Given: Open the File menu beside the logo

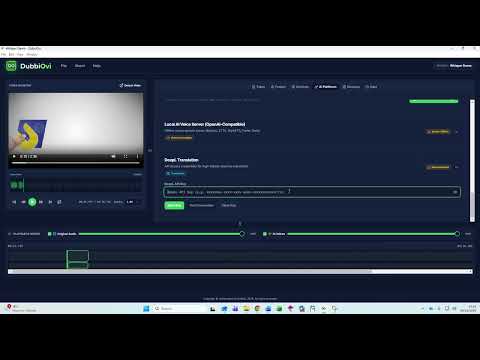Looking at the screenshot, I should point(64,66).
